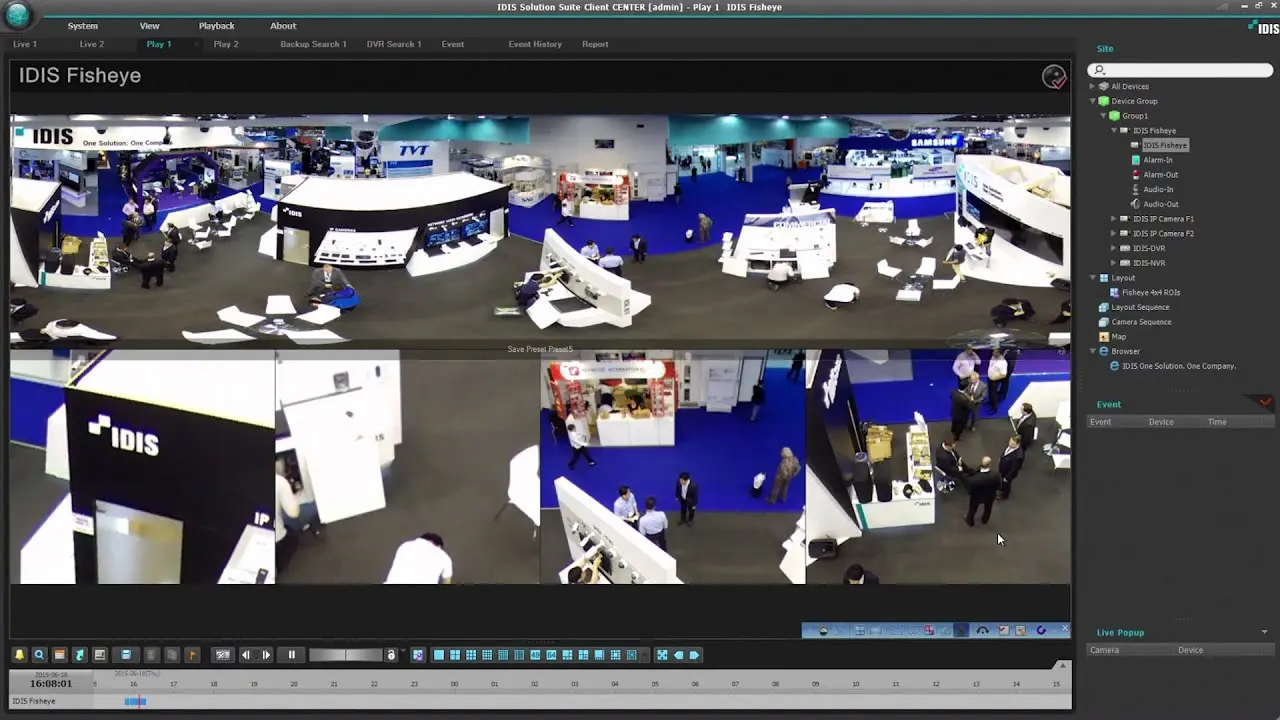Select Camera Sequence item
Viewport: 1280px width, 720px height.
1141,322
